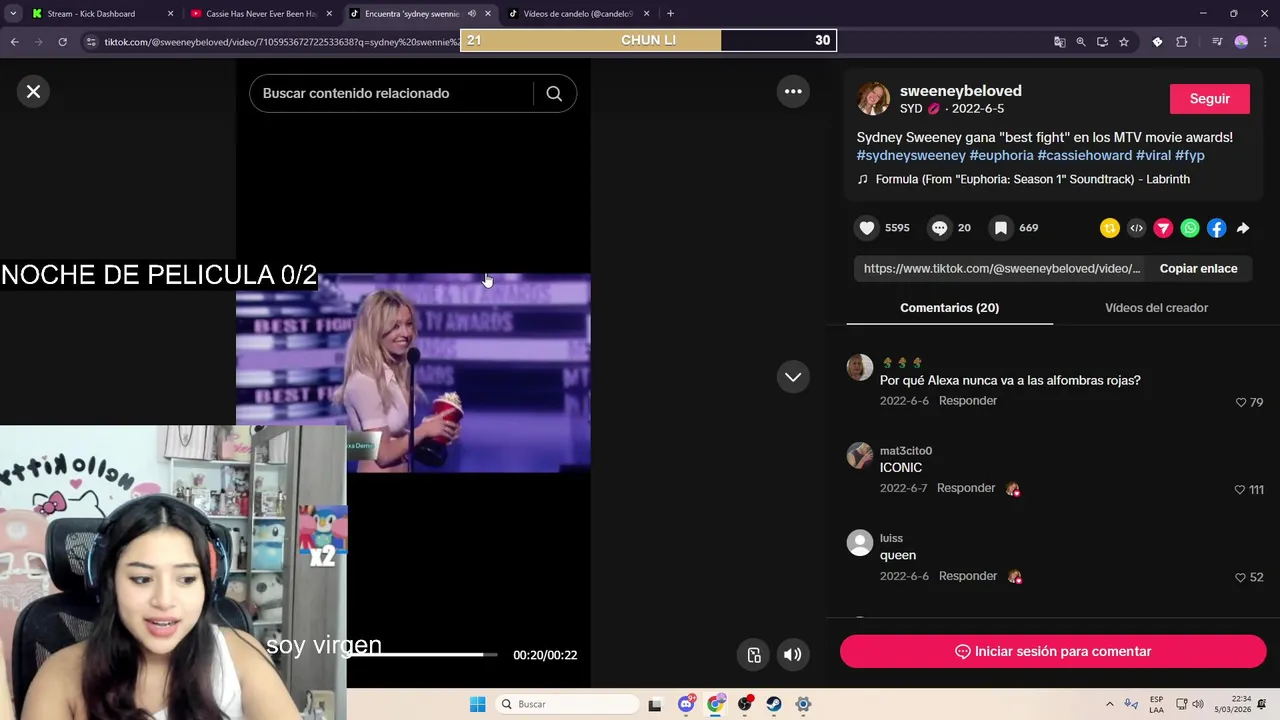Click the zoom magnifier in address bar
The height and width of the screenshot is (720, 1280).
coord(1081,42)
